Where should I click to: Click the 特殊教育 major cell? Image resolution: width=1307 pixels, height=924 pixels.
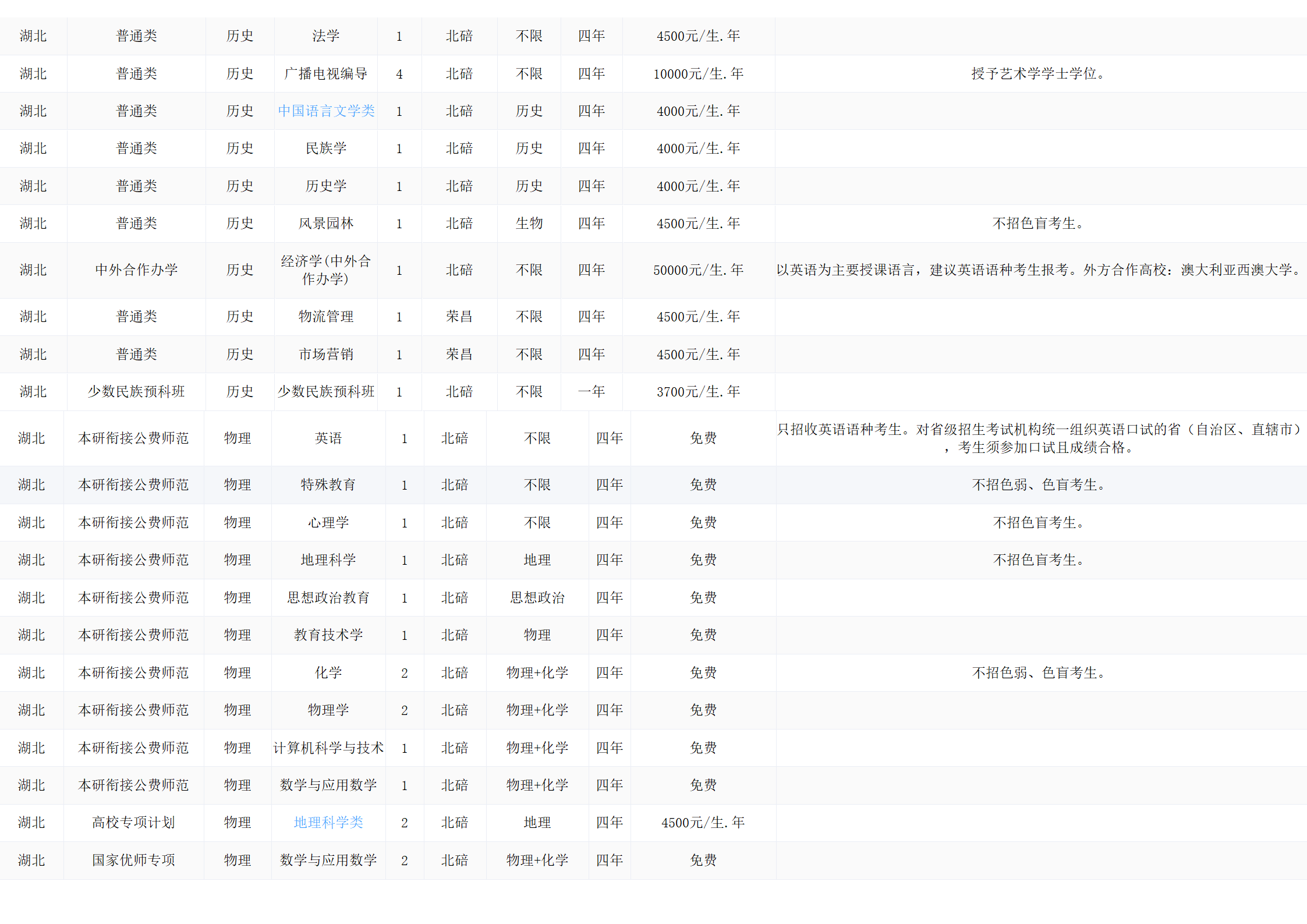[328, 485]
